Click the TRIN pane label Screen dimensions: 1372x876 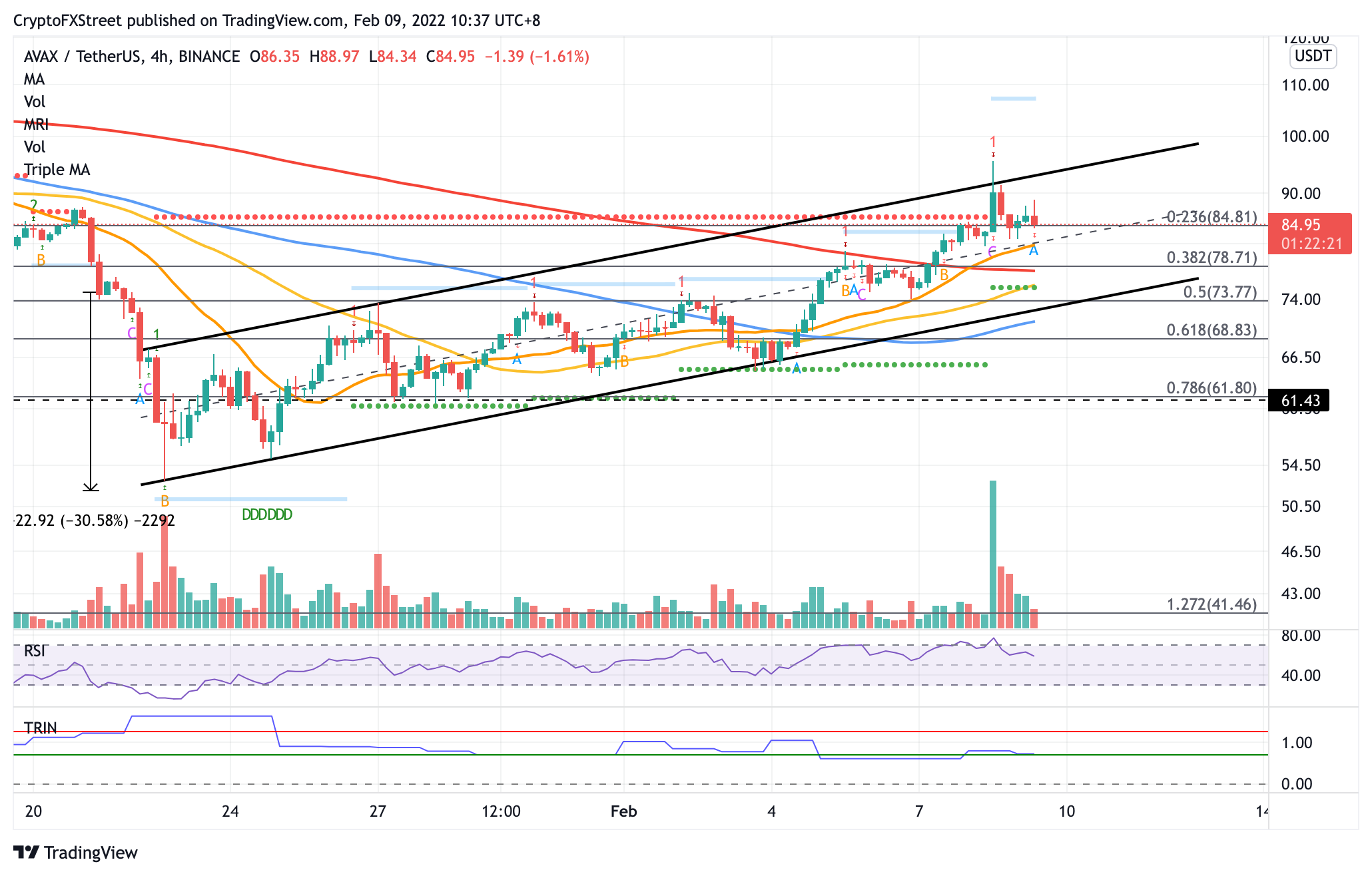[40, 728]
